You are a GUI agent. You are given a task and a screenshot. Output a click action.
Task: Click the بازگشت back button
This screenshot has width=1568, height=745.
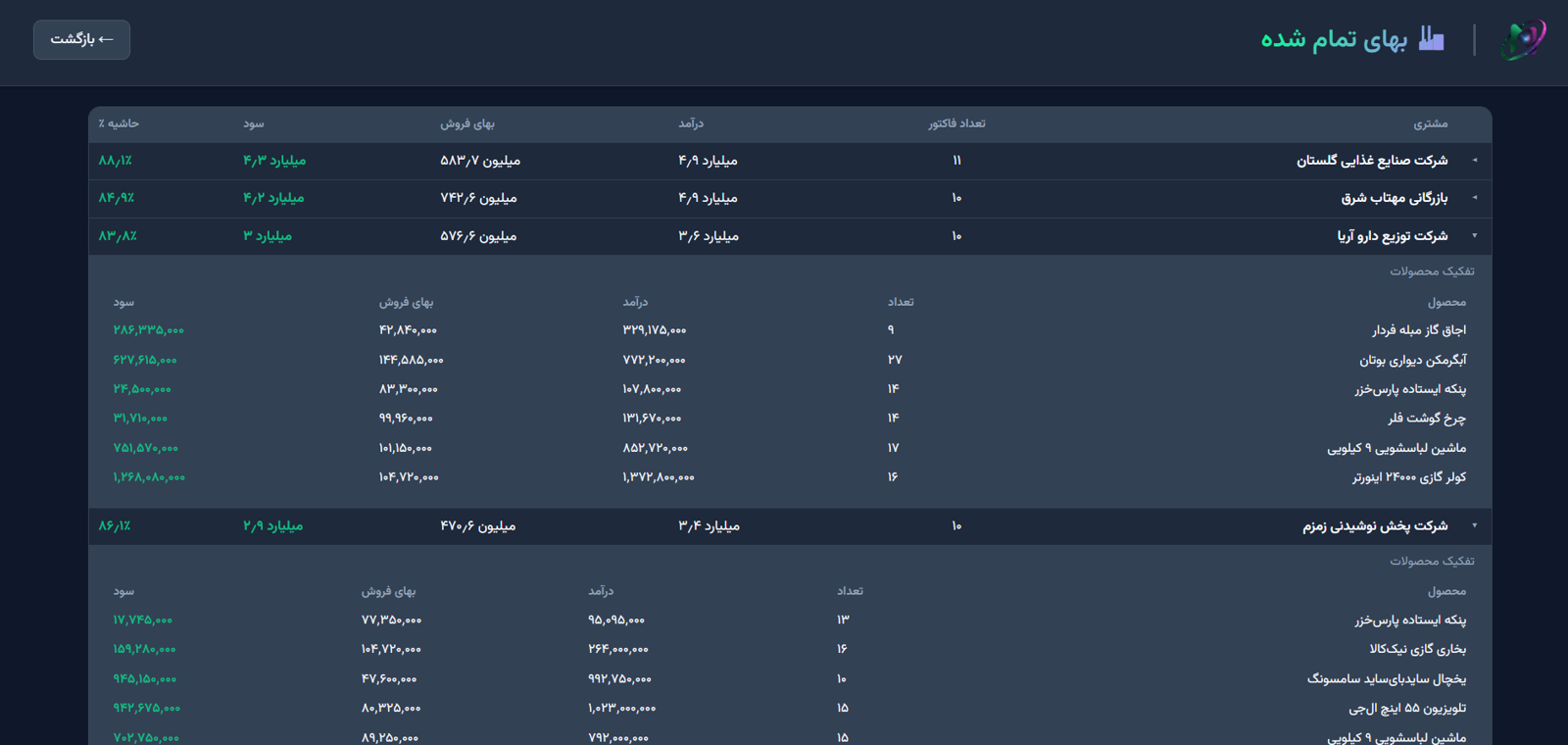(x=81, y=39)
